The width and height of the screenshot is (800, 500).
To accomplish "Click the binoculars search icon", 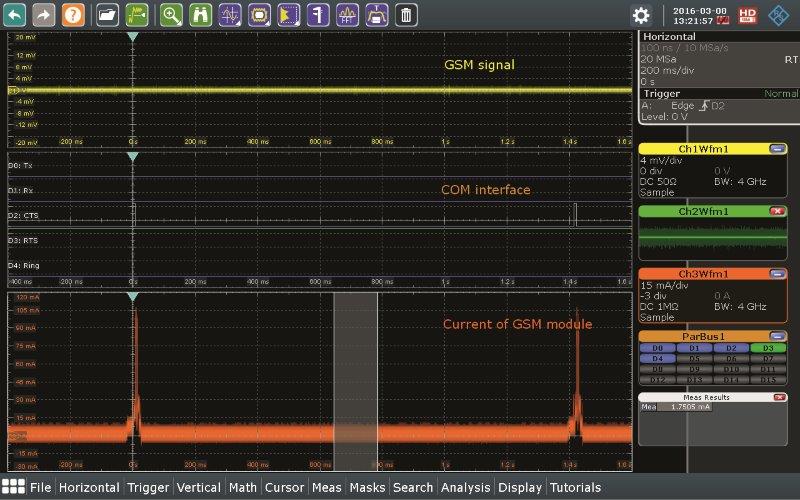I will point(200,14).
